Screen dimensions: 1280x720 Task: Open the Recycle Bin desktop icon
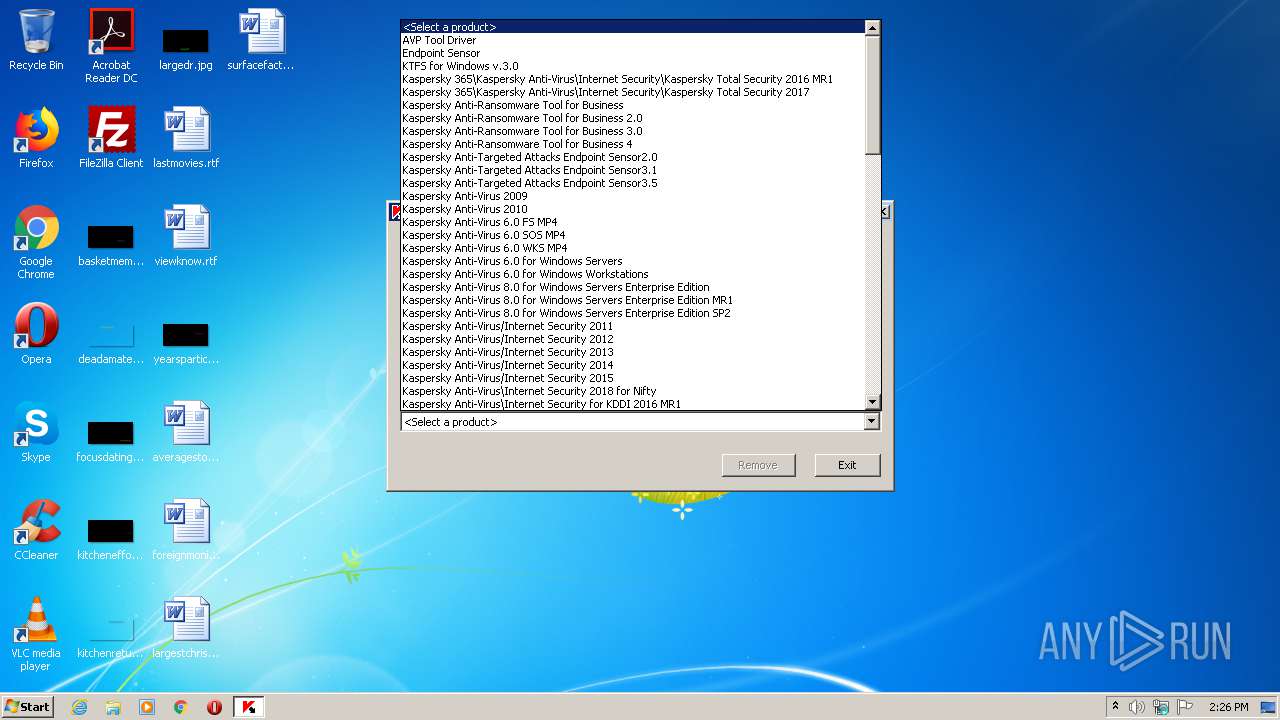tap(36, 40)
